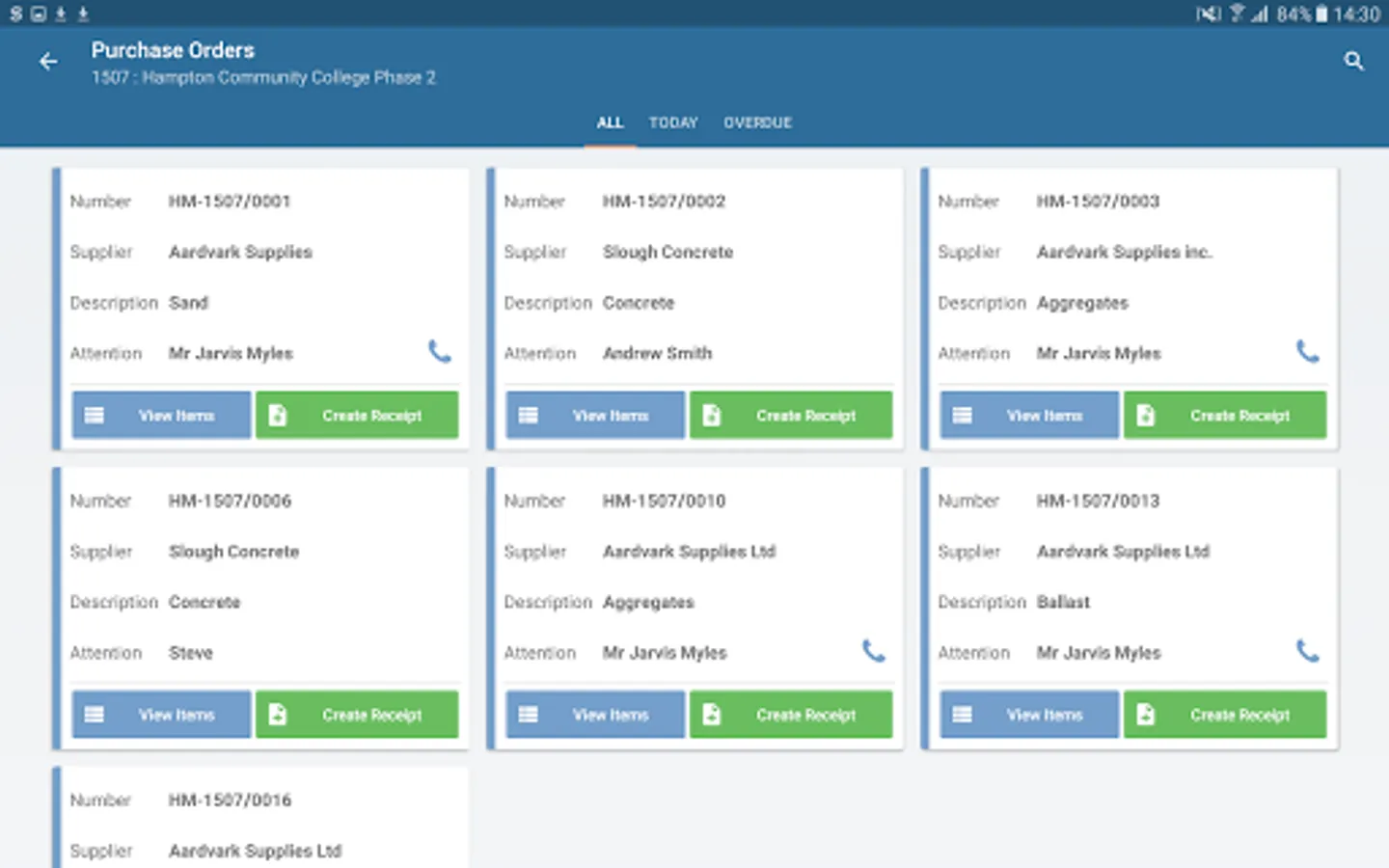Viewport: 1389px width, 868px height.
Task: Open the HM-1507/0016 order card
Action: (x=260, y=818)
